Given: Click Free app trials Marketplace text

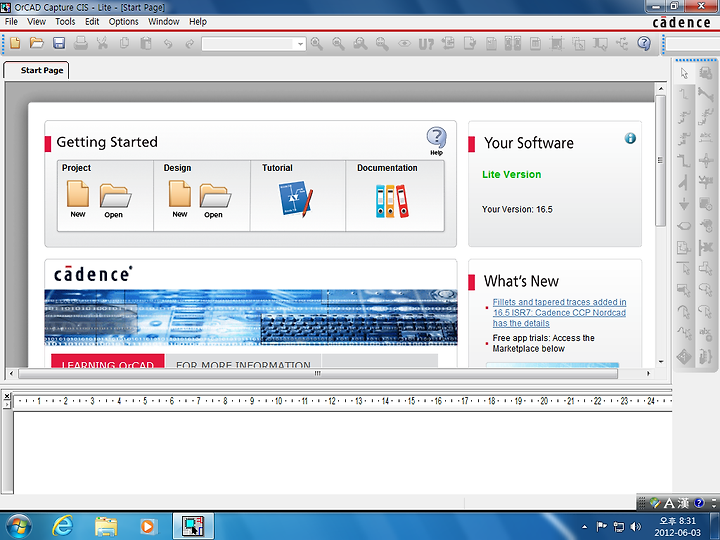Looking at the screenshot, I should click(543, 343).
